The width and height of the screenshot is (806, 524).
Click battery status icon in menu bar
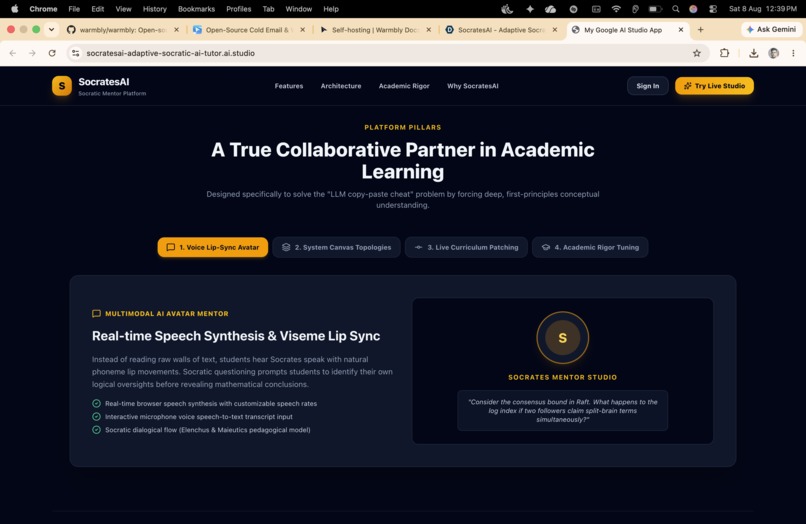[655, 9]
